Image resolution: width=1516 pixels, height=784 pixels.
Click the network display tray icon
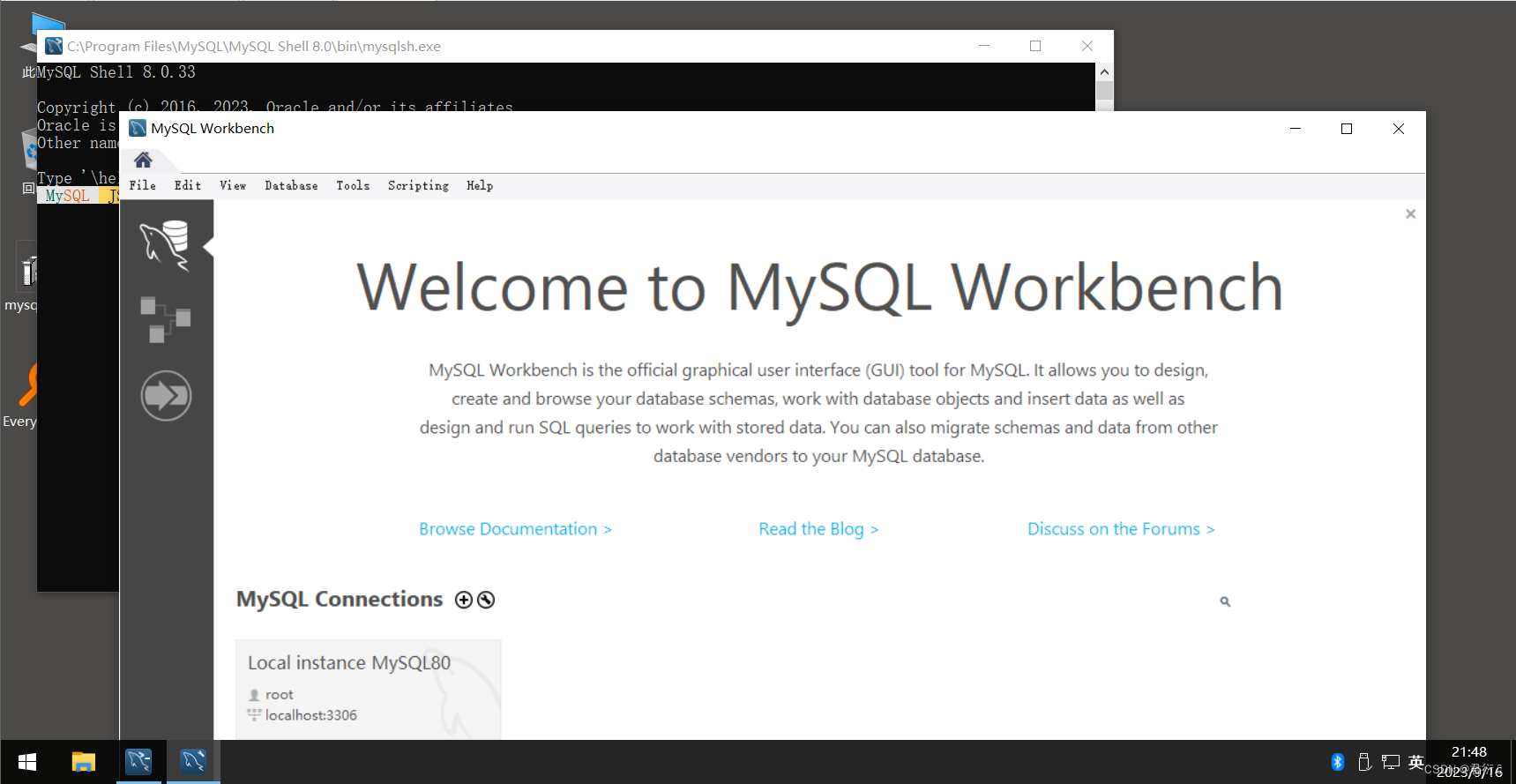tap(1391, 762)
